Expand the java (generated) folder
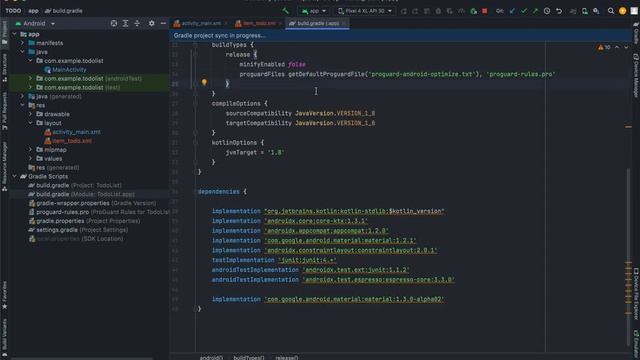 tap(23, 96)
